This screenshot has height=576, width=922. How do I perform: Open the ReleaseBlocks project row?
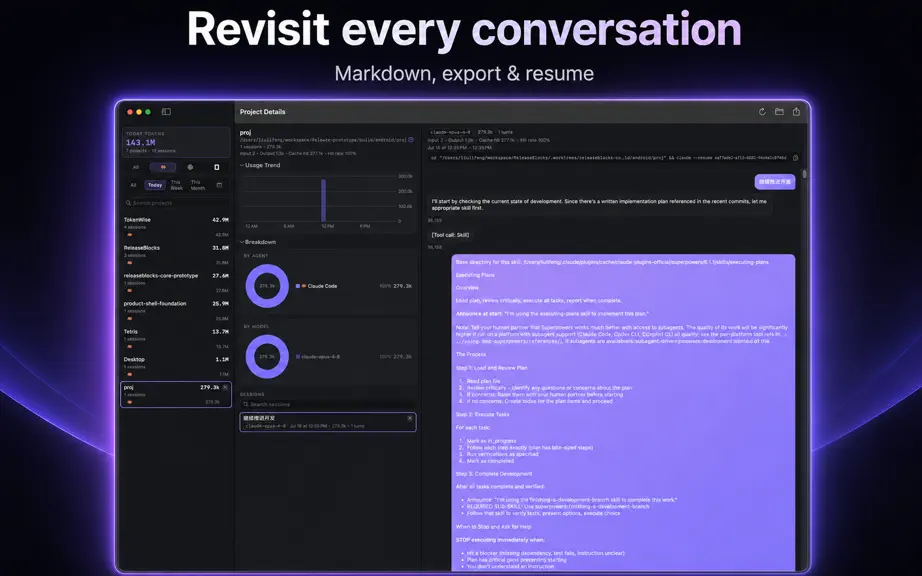coord(176,255)
